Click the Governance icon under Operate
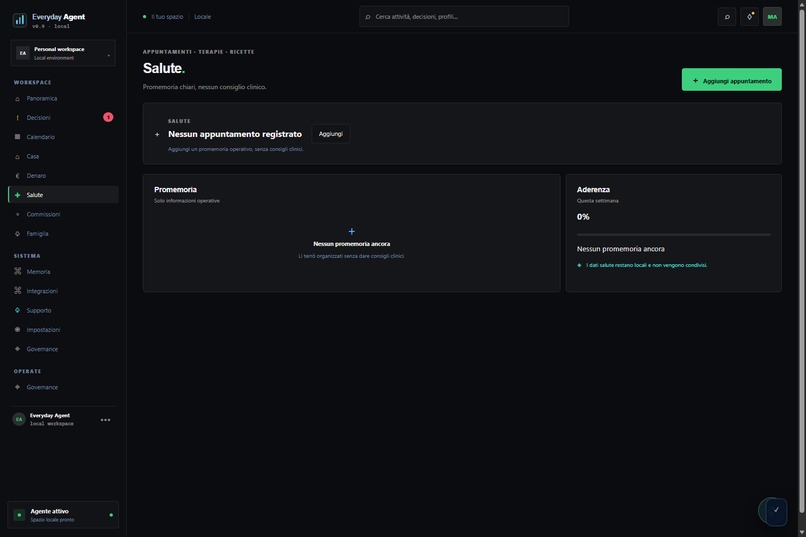 pyautogui.click(x=17, y=387)
